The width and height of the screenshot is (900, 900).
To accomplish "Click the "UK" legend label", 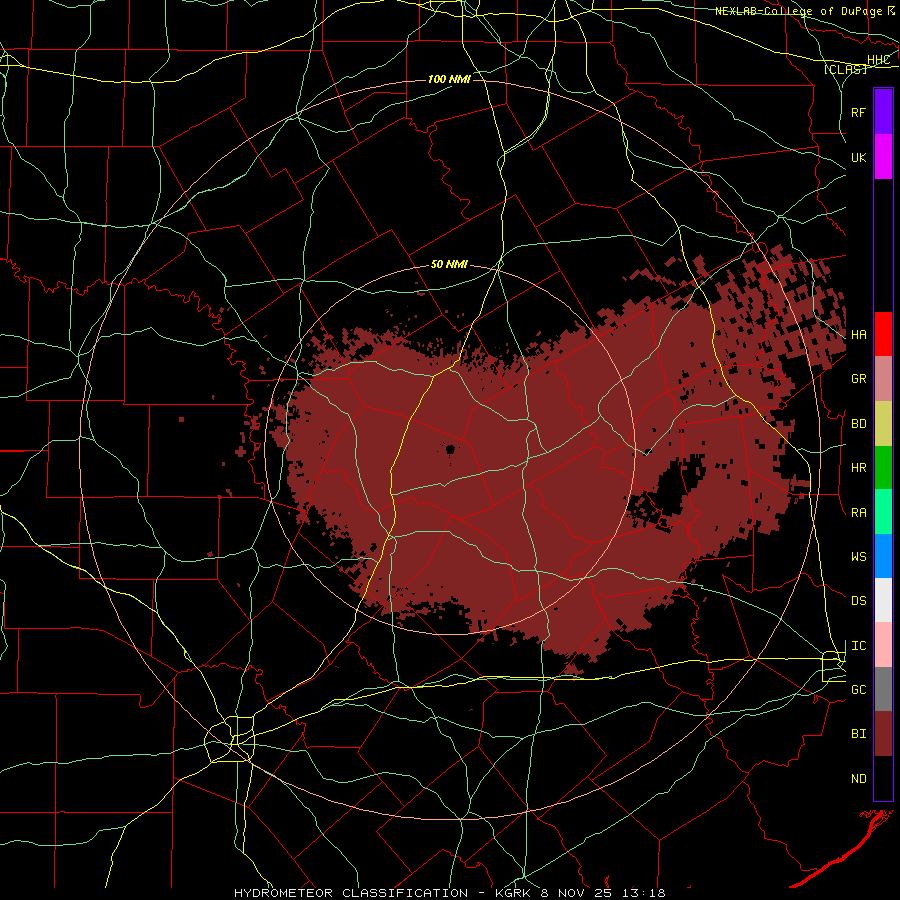I will 859,157.
